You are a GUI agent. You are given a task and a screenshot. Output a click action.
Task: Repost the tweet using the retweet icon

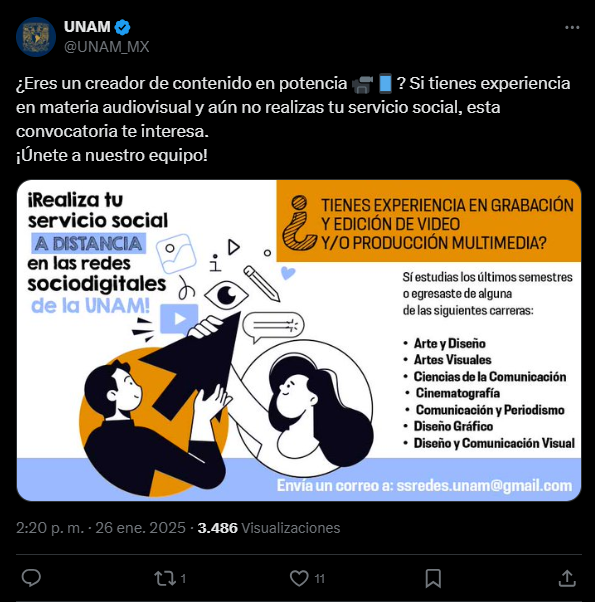(x=165, y=578)
